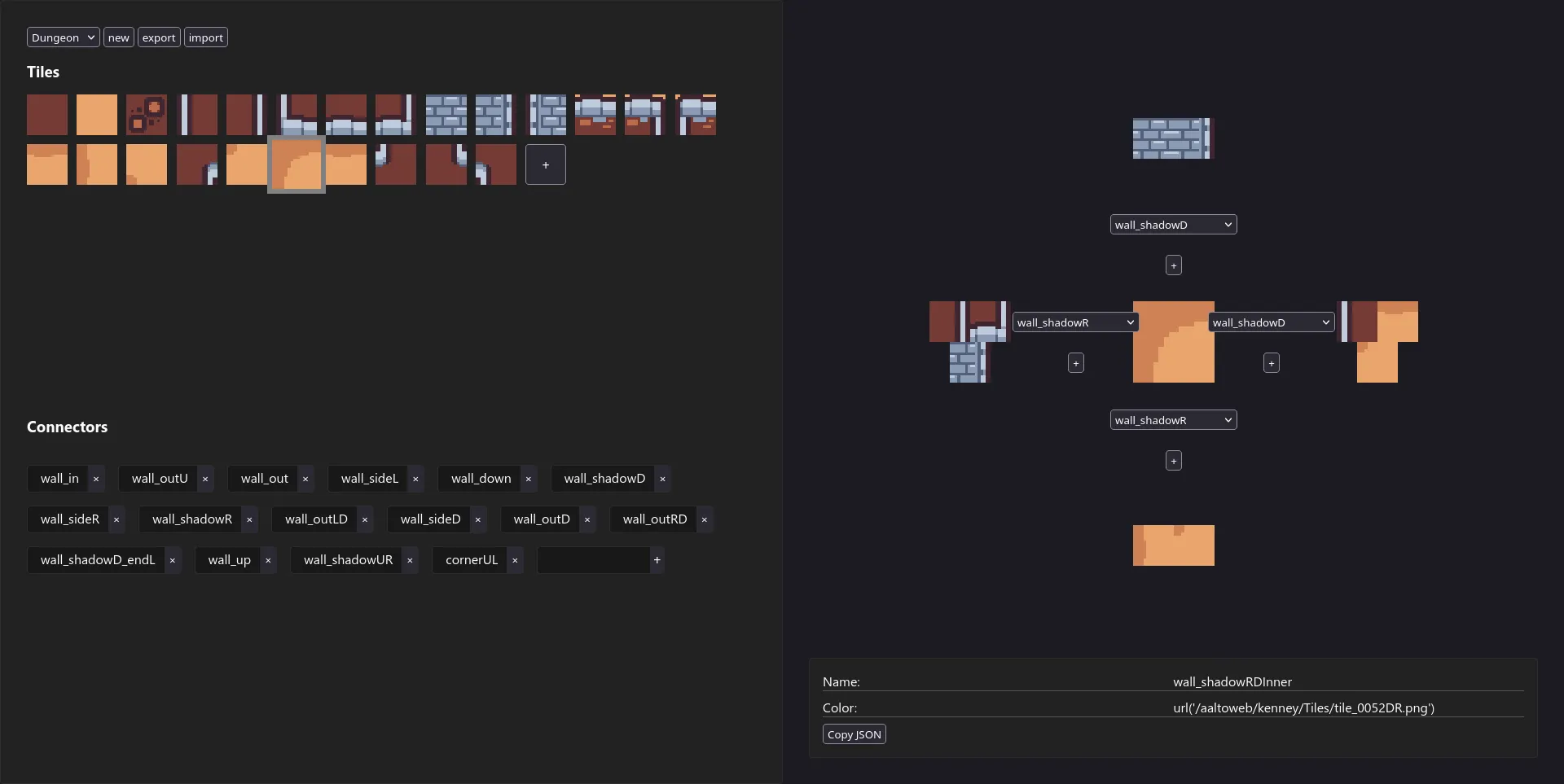Add another connector to bottom side

point(1174,461)
